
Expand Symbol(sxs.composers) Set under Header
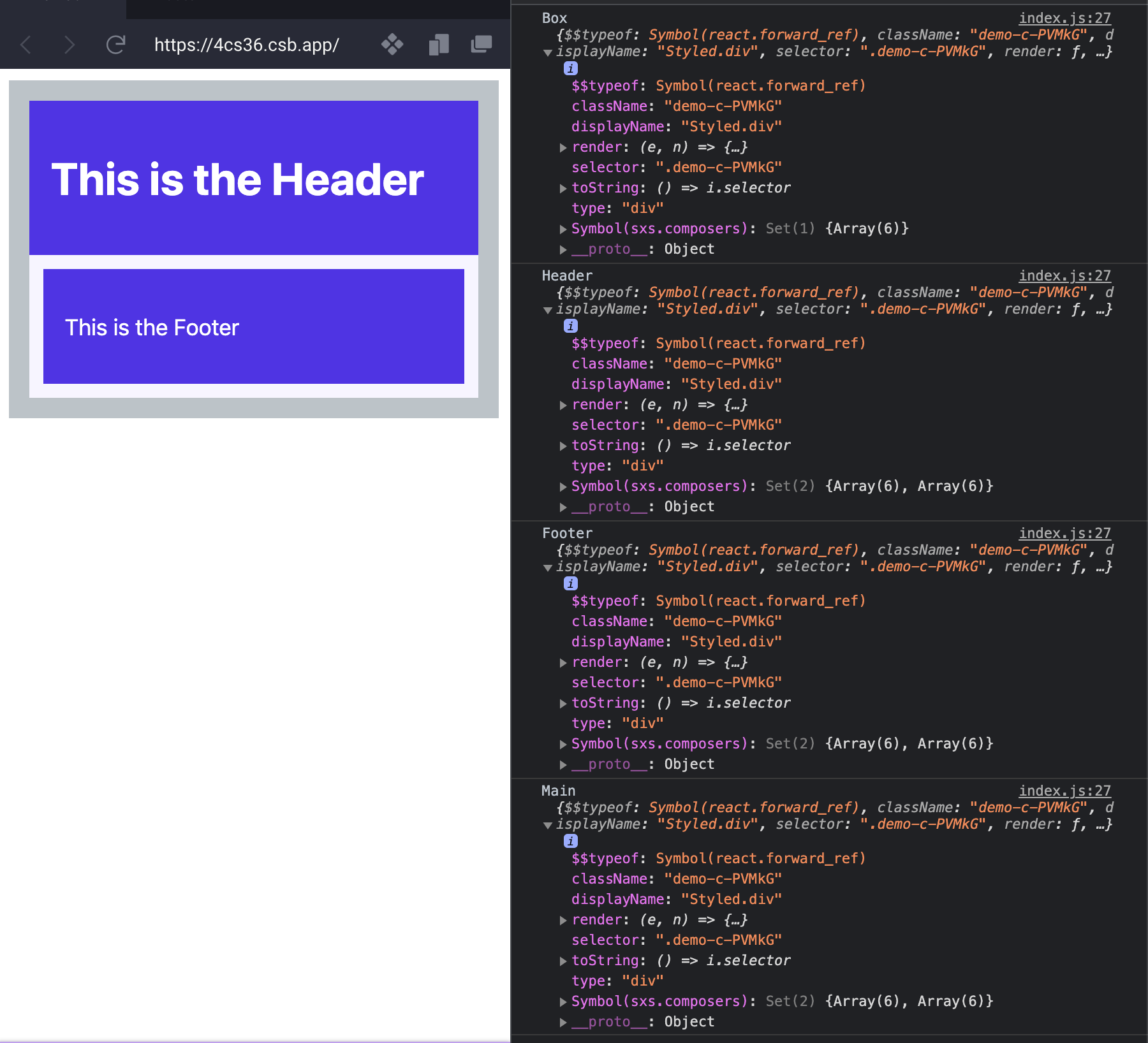[x=563, y=485]
